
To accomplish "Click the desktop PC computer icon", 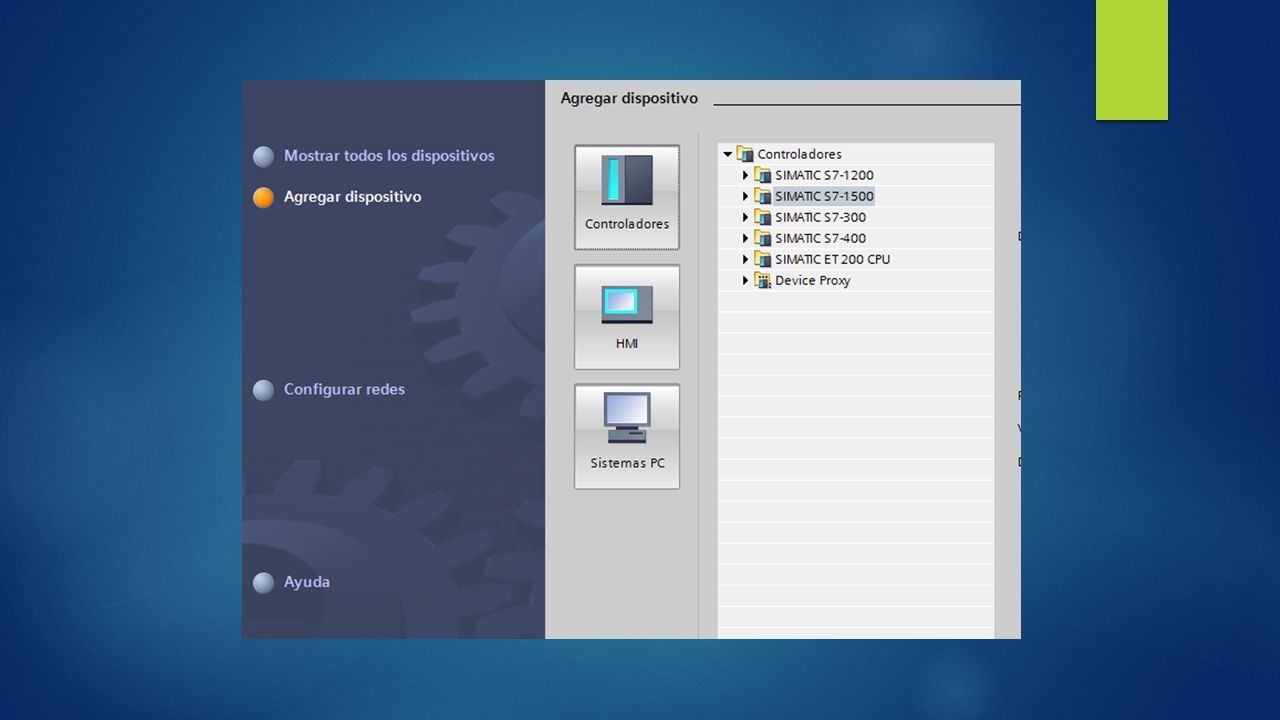I will click(627, 417).
